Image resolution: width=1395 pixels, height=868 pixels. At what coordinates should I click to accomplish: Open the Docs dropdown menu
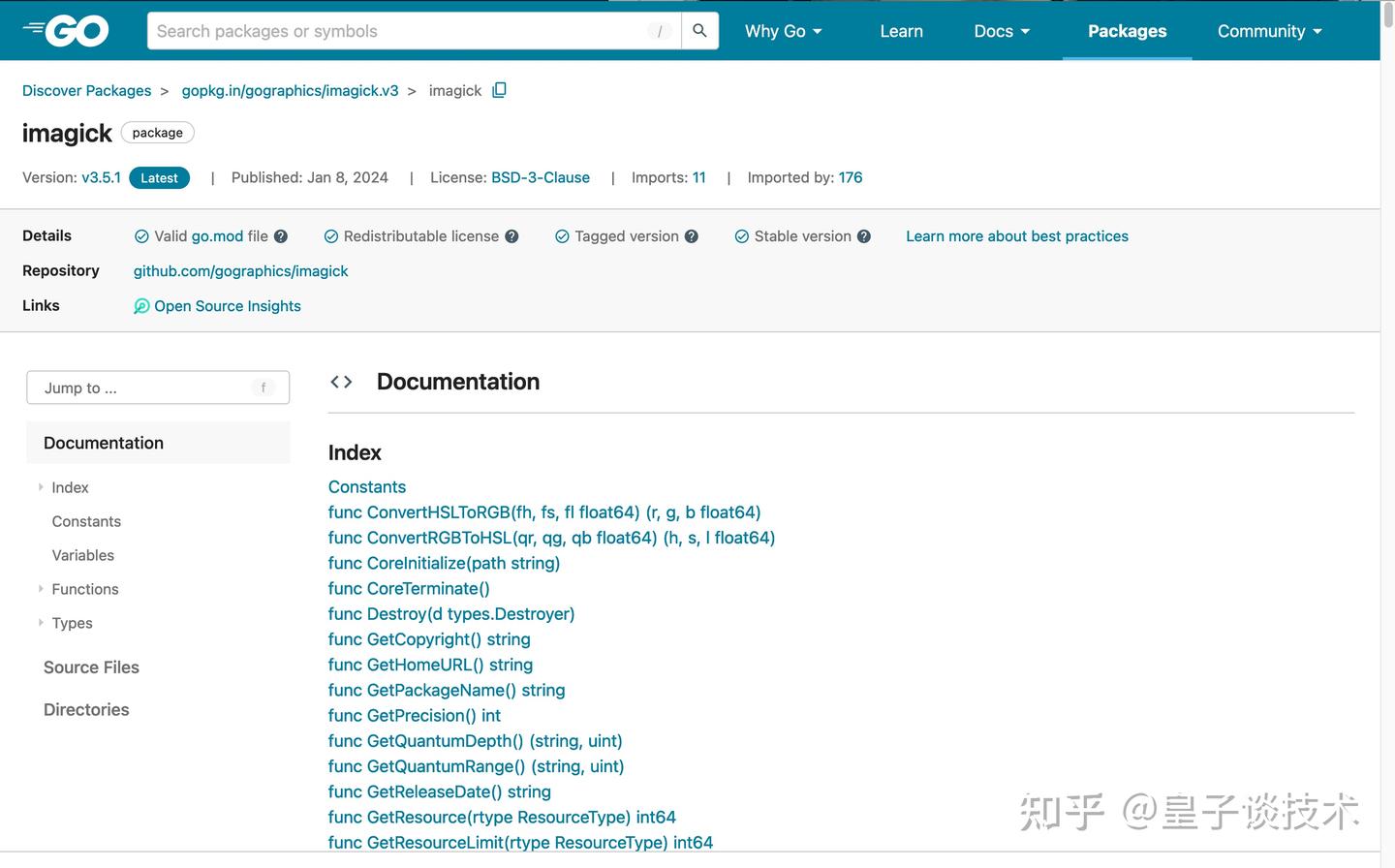(x=1001, y=30)
